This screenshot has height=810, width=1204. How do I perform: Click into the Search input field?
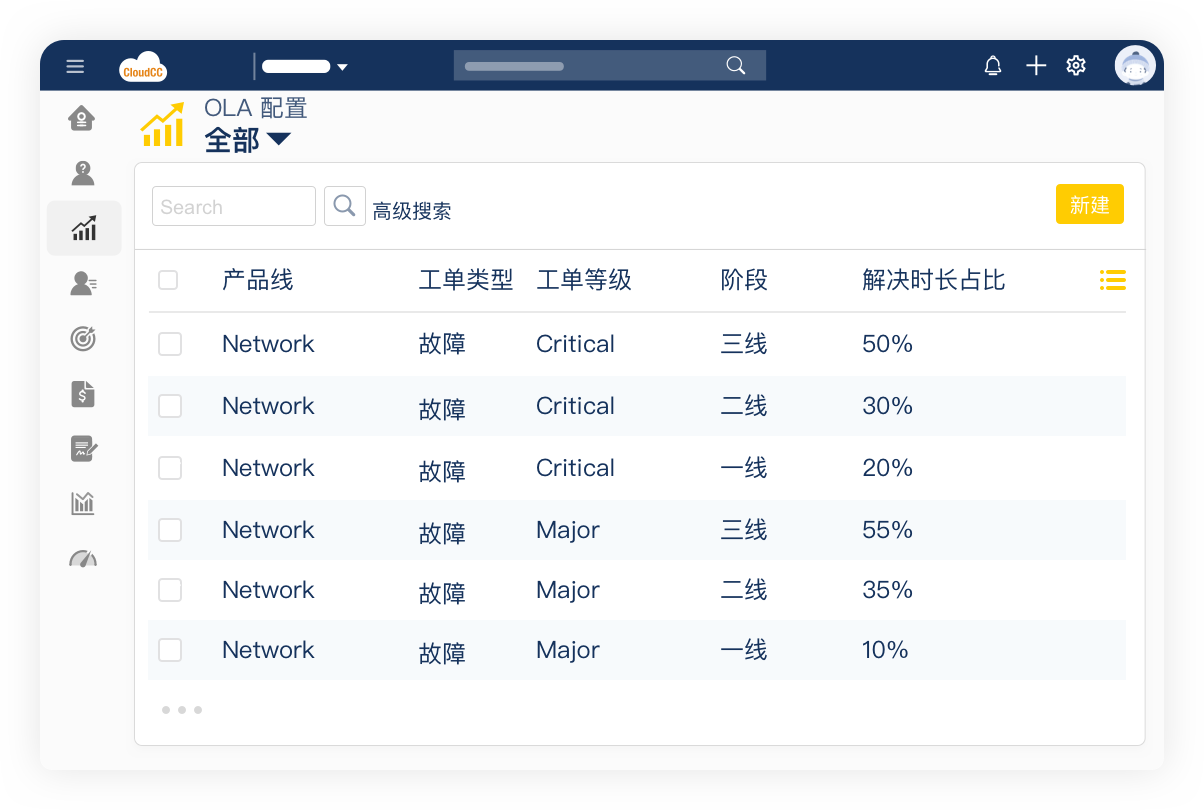click(x=234, y=207)
